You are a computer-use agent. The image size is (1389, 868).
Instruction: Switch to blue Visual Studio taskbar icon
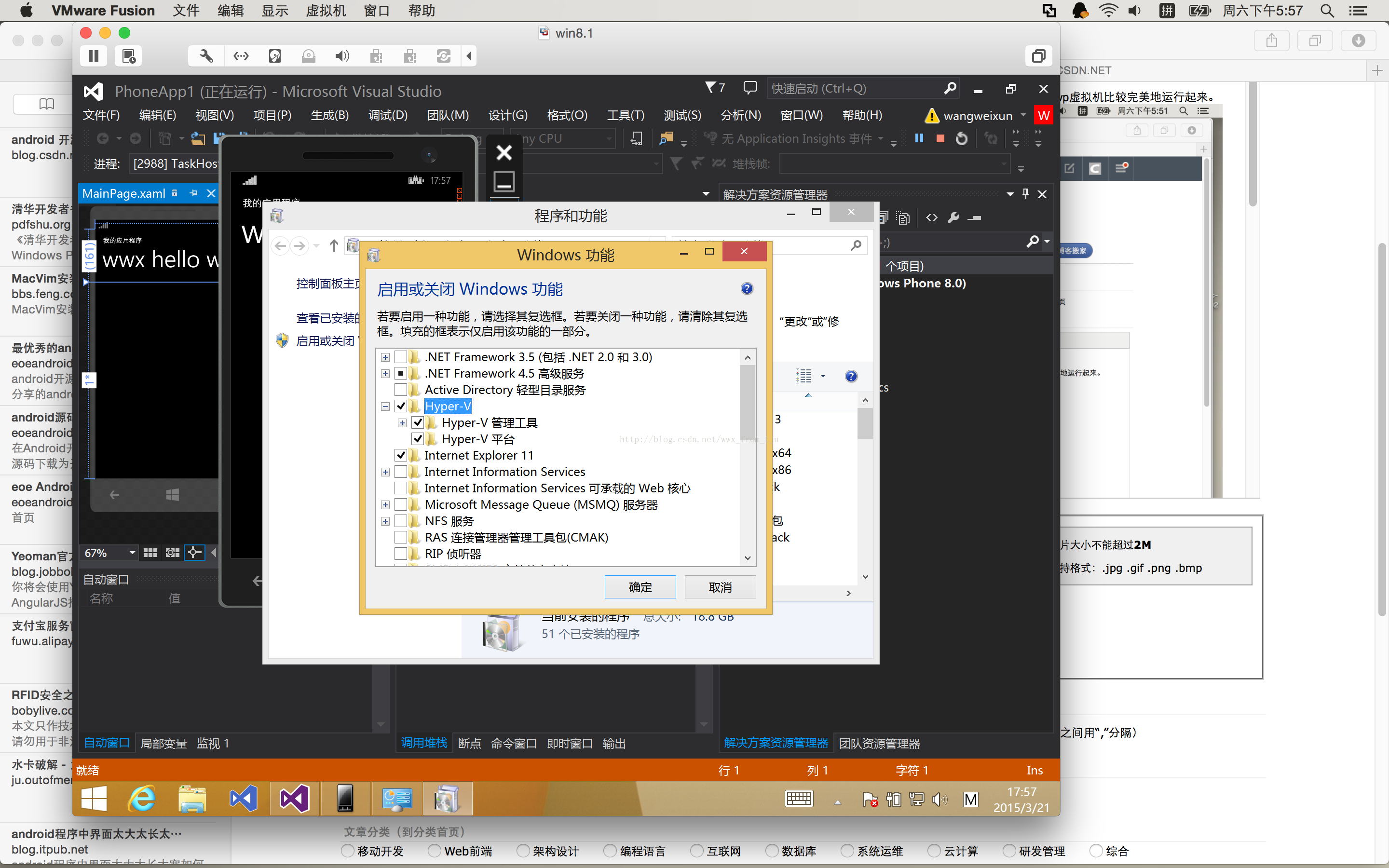click(244, 799)
